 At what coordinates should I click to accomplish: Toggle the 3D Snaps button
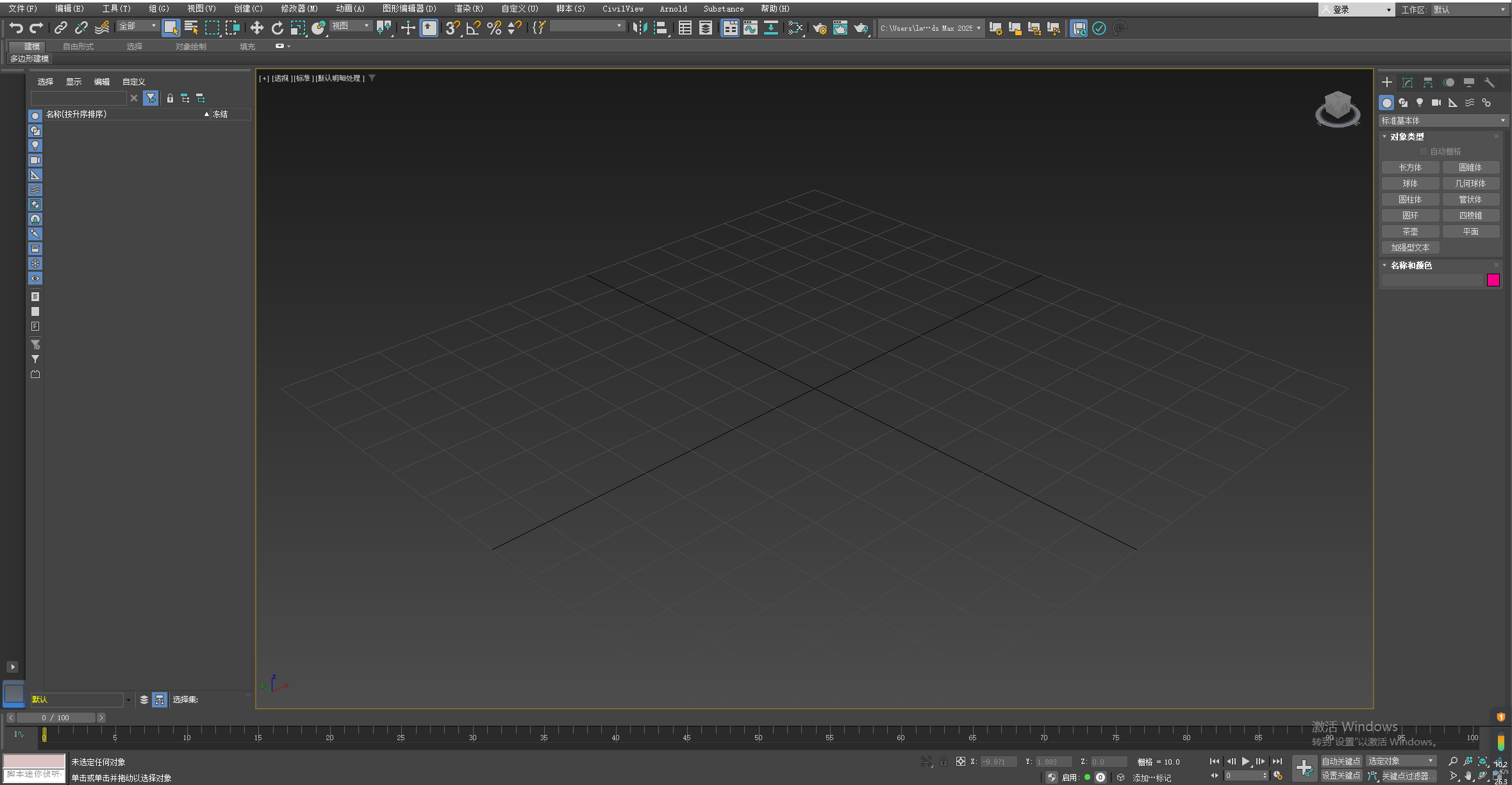point(453,28)
